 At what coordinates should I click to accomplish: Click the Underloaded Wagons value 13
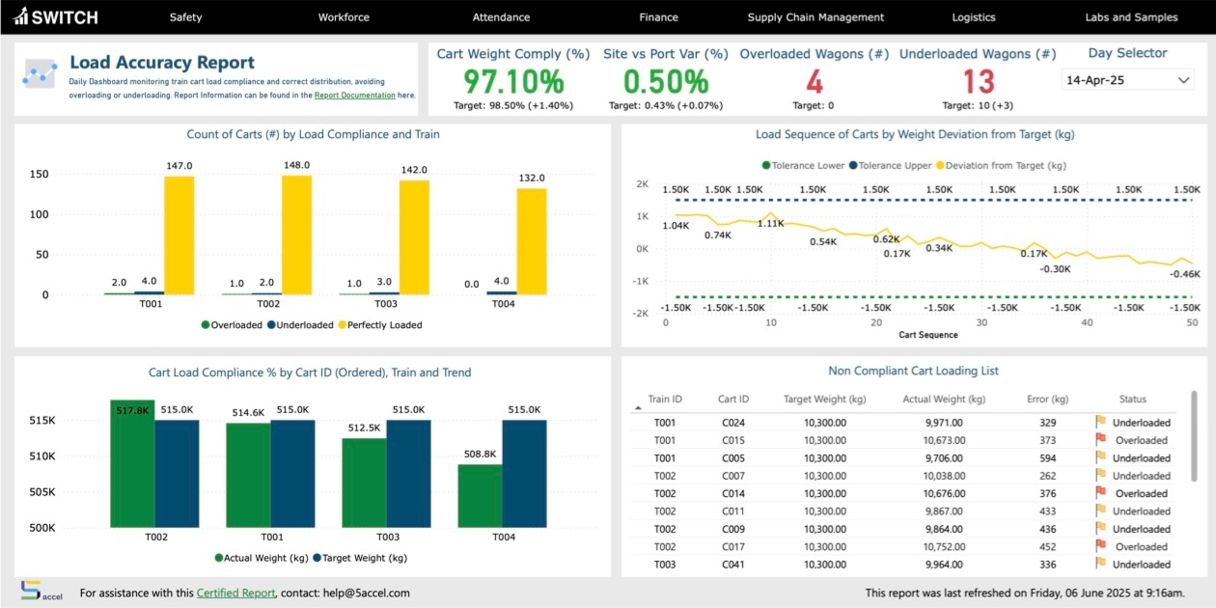977,81
